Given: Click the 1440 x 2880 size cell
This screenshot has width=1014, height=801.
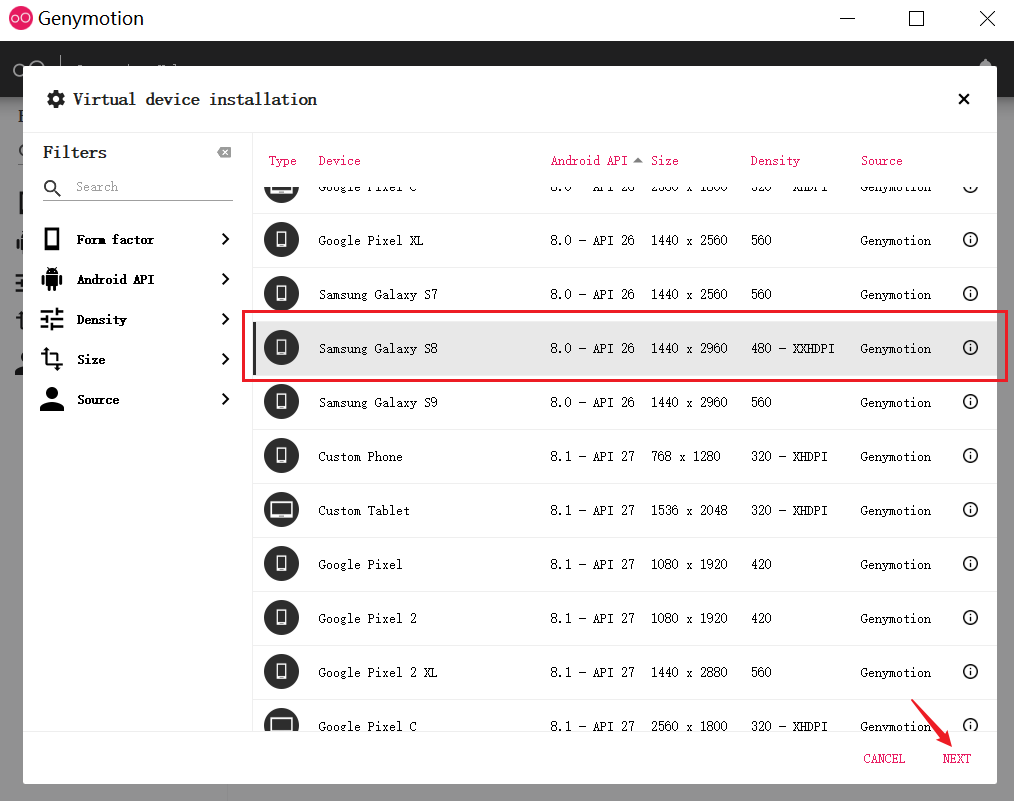Looking at the screenshot, I should coord(689,672).
